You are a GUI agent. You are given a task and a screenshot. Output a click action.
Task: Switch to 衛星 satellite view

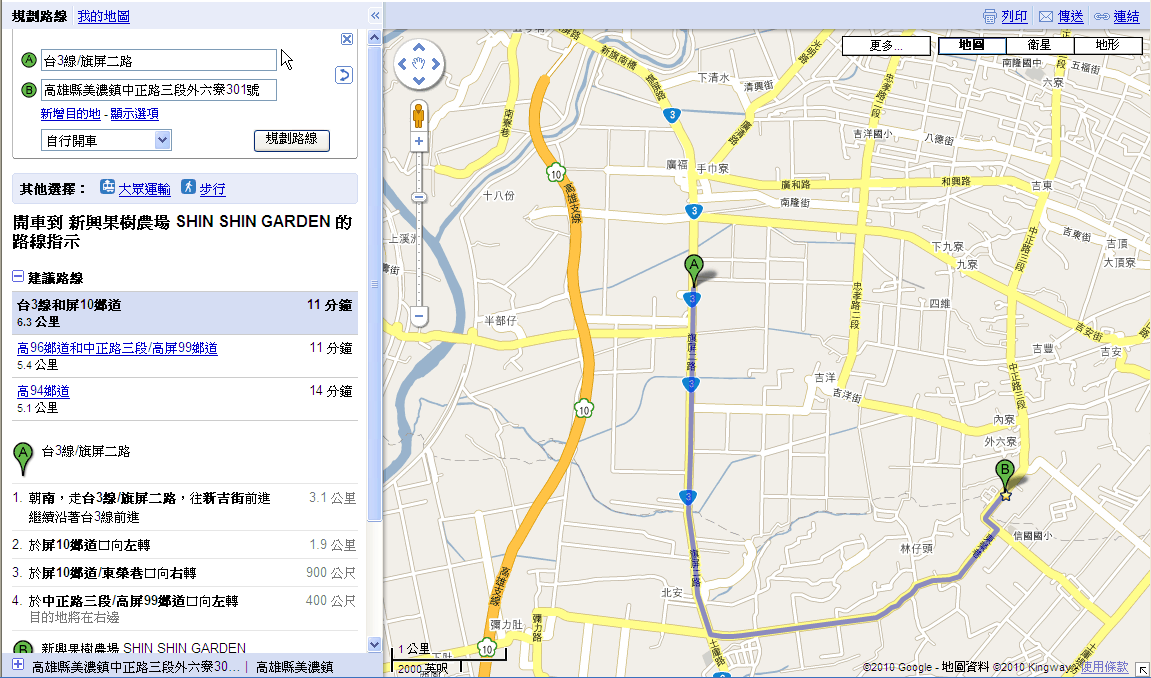coord(1039,45)
